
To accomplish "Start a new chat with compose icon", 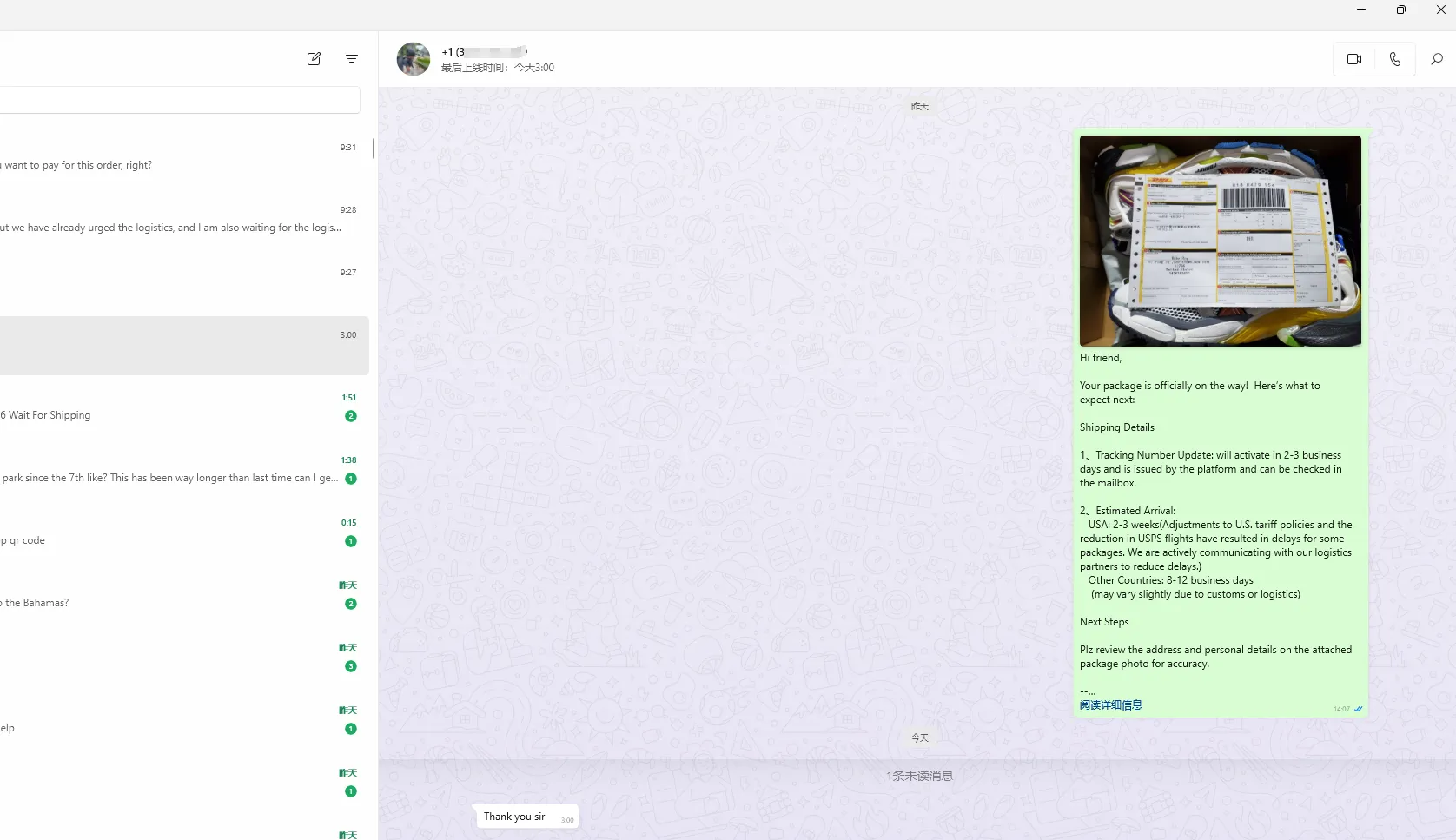I will 314,59.
